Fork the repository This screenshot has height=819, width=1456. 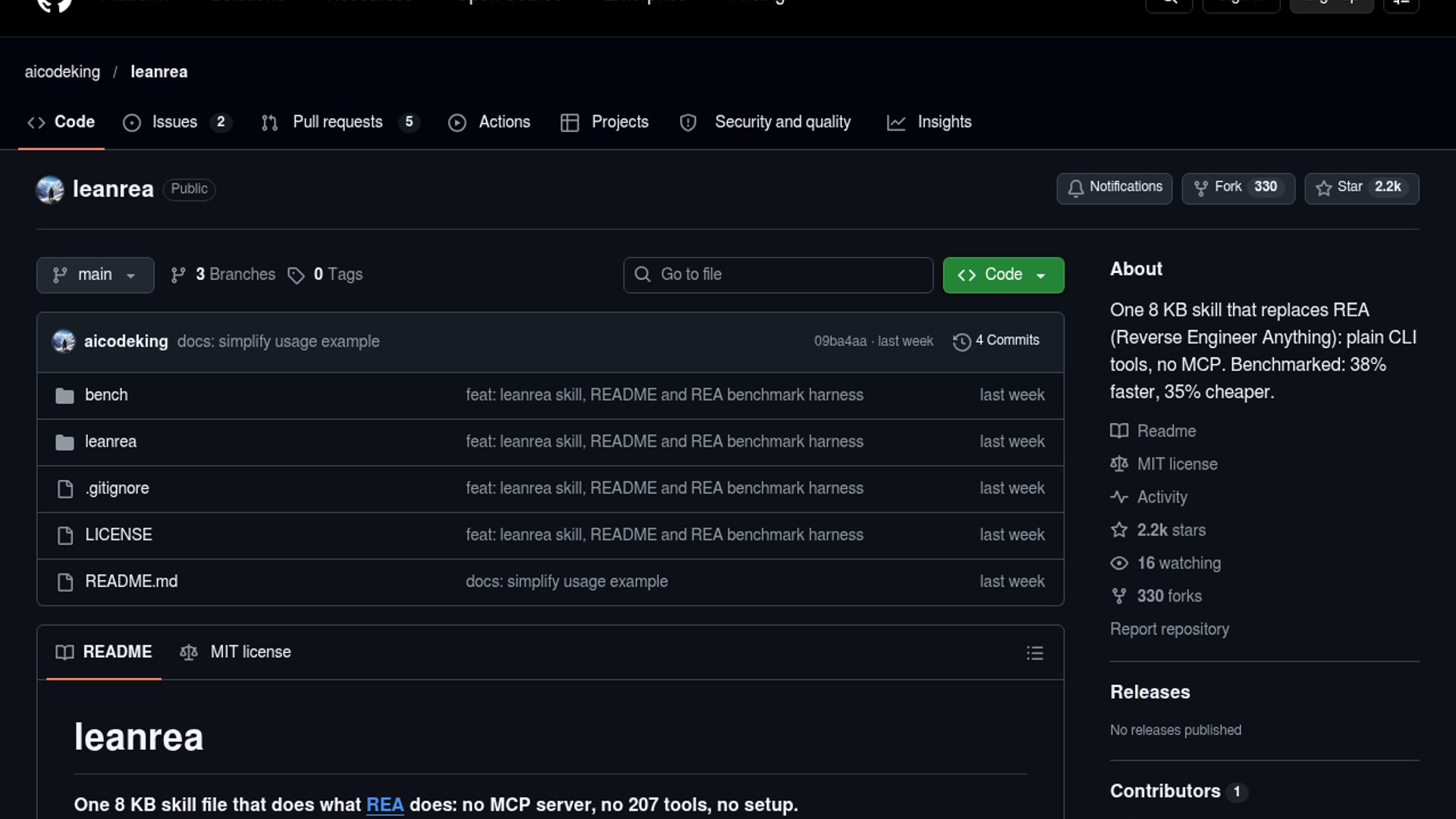click(1238, 188)
